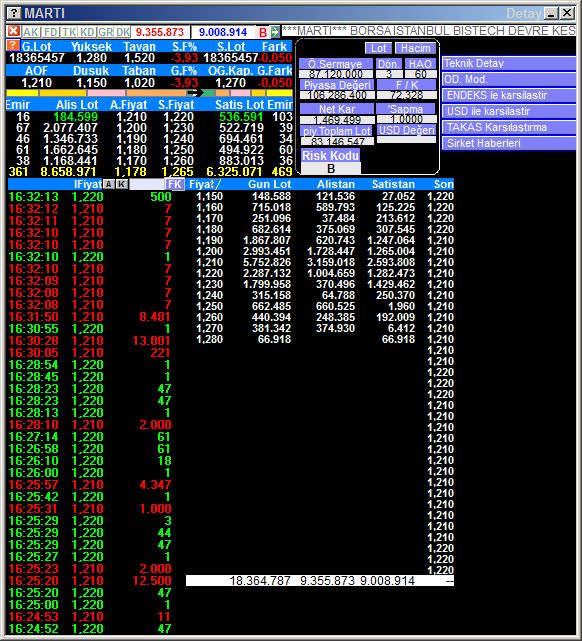Click the Piyasa Değeri label
582x641 pixels.
pos(337,85)
